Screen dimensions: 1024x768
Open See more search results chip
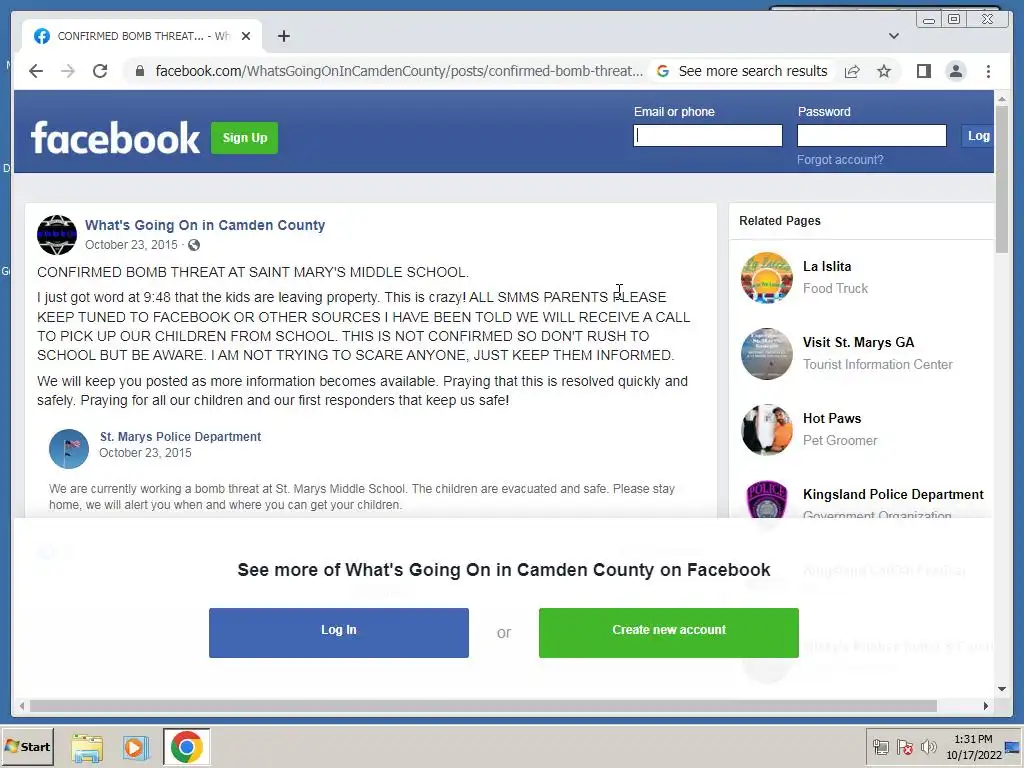743,71
